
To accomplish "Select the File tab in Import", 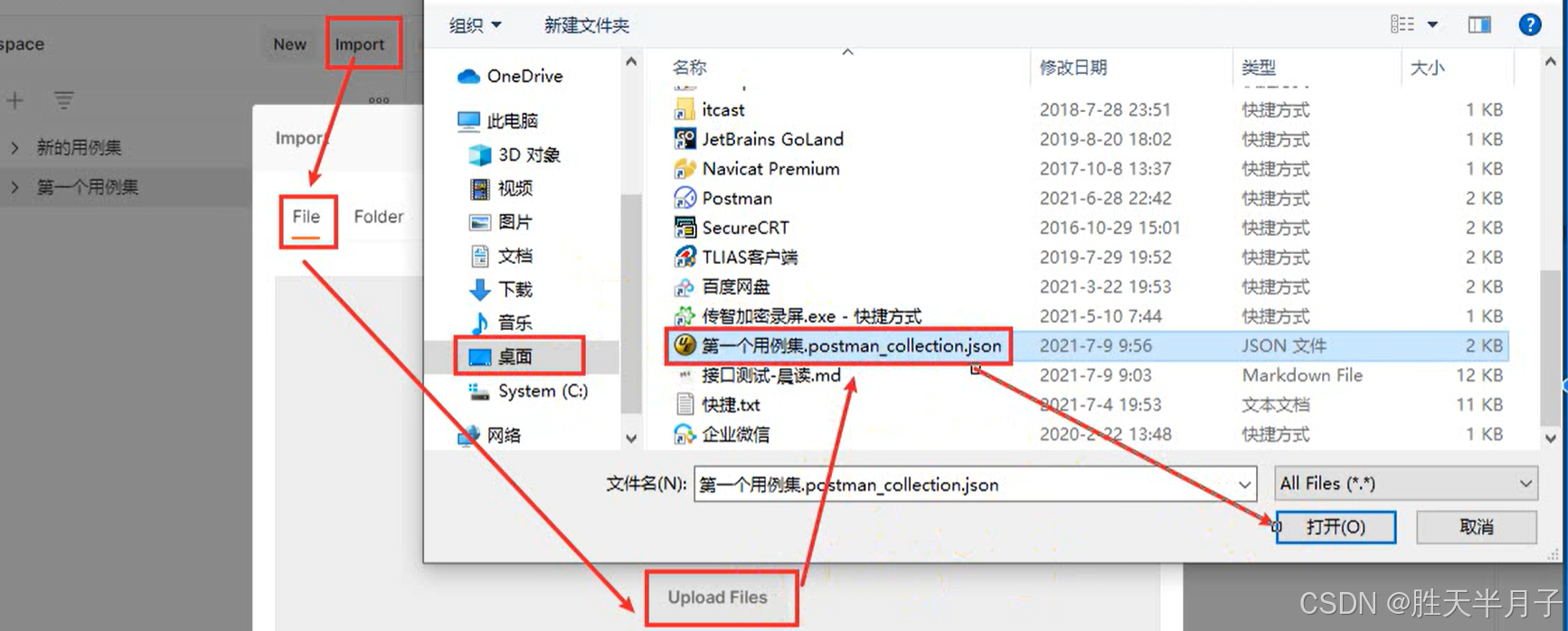I will coord(306,217).
